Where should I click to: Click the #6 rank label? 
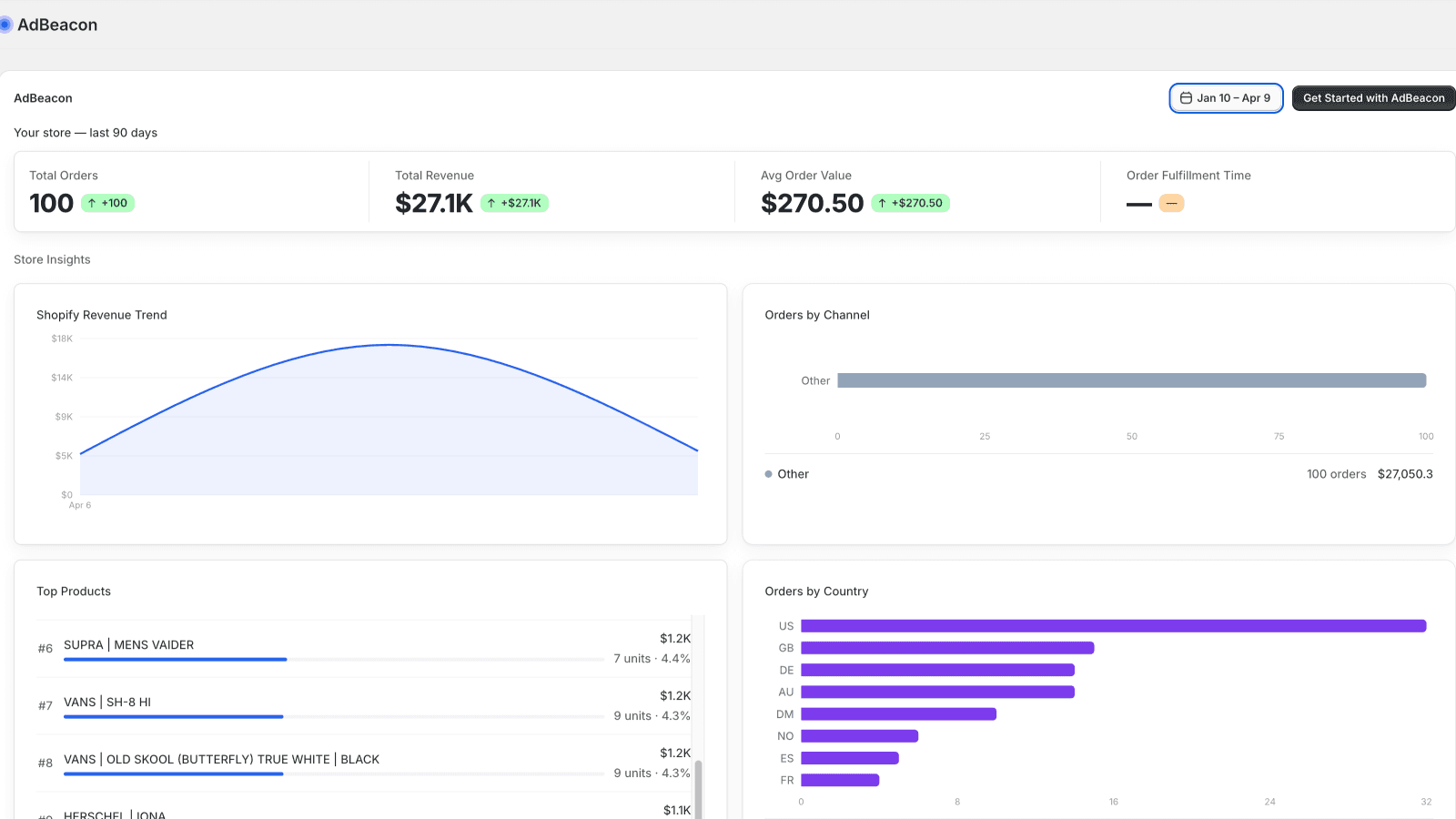45,649
